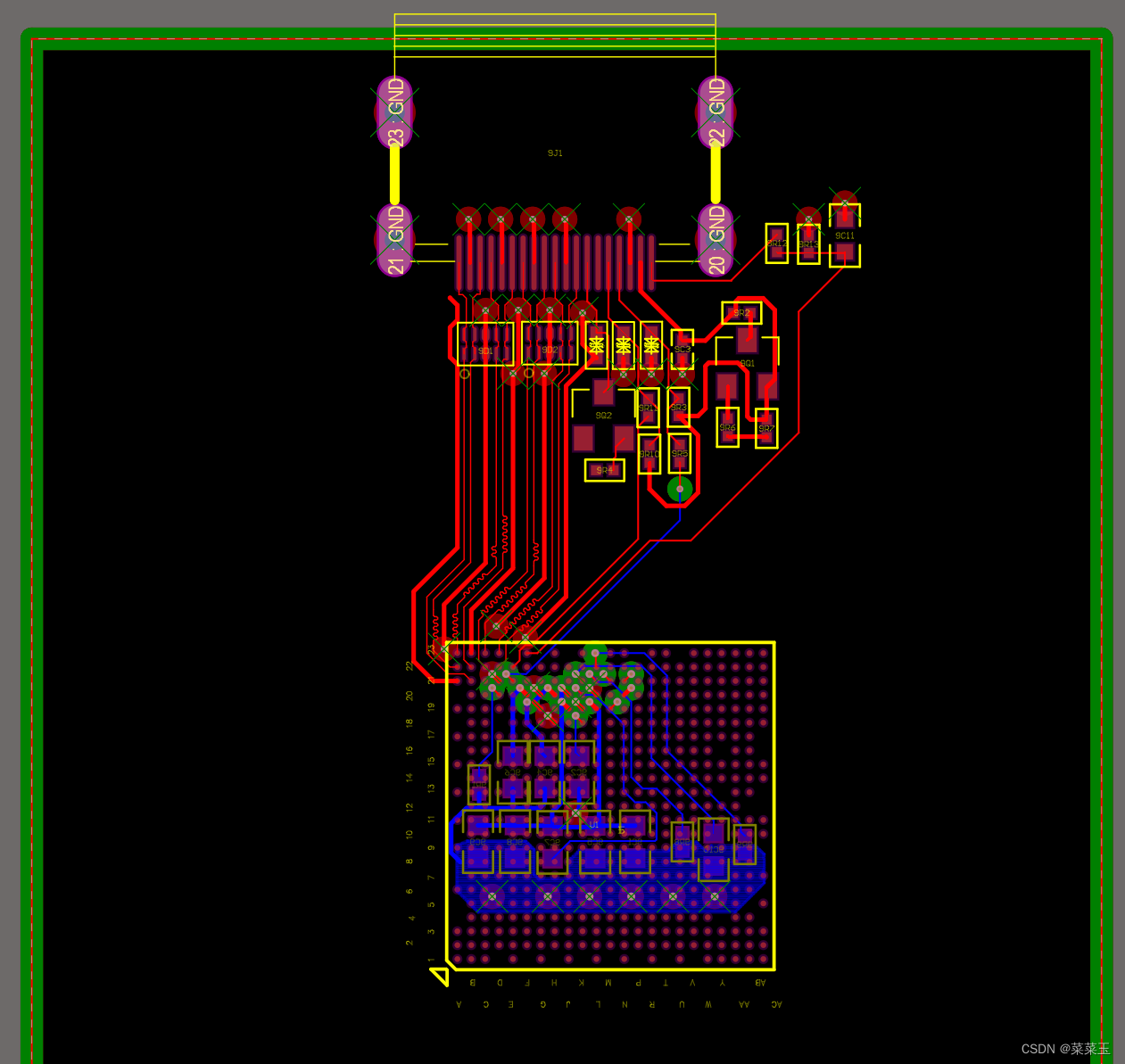
Task: Click the CSDN 菜菜玉 watermark text
Action: 1066,1049
